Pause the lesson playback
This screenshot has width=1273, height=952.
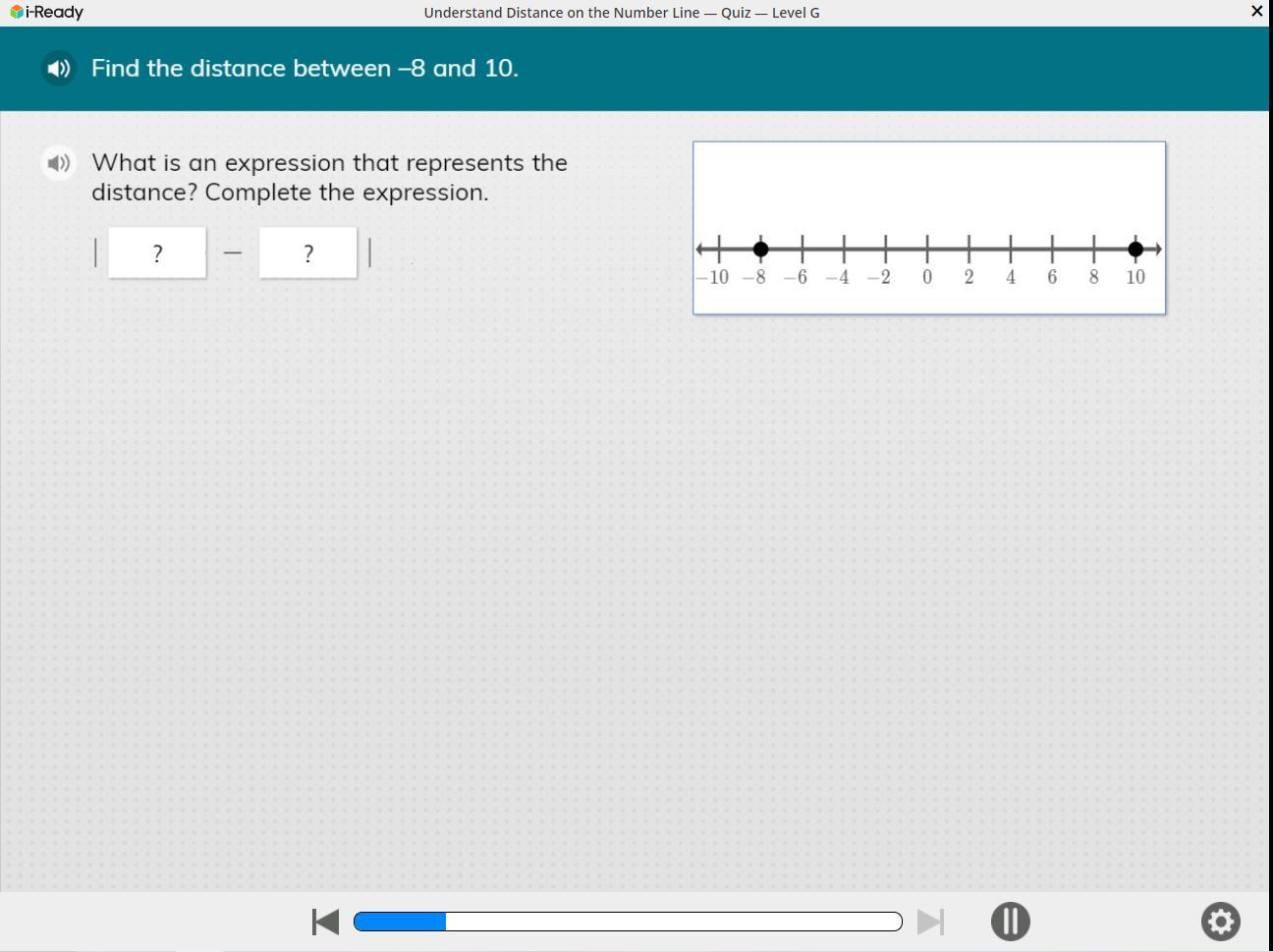(x=1010, y=922)
